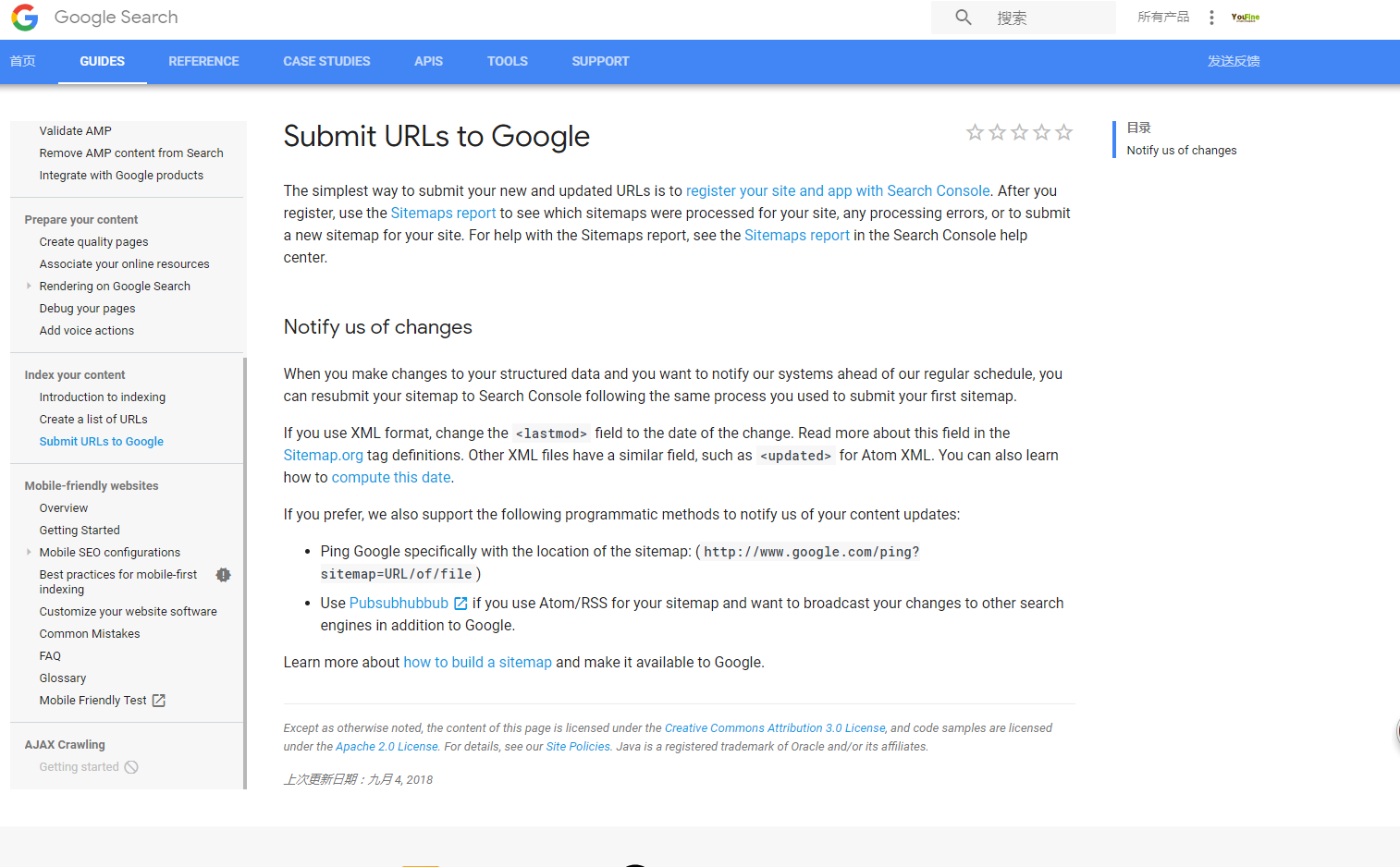The width and height of the screenshot is (1400, 867).
Task: Click the YouFine profile avatar
Action: 1246,18
